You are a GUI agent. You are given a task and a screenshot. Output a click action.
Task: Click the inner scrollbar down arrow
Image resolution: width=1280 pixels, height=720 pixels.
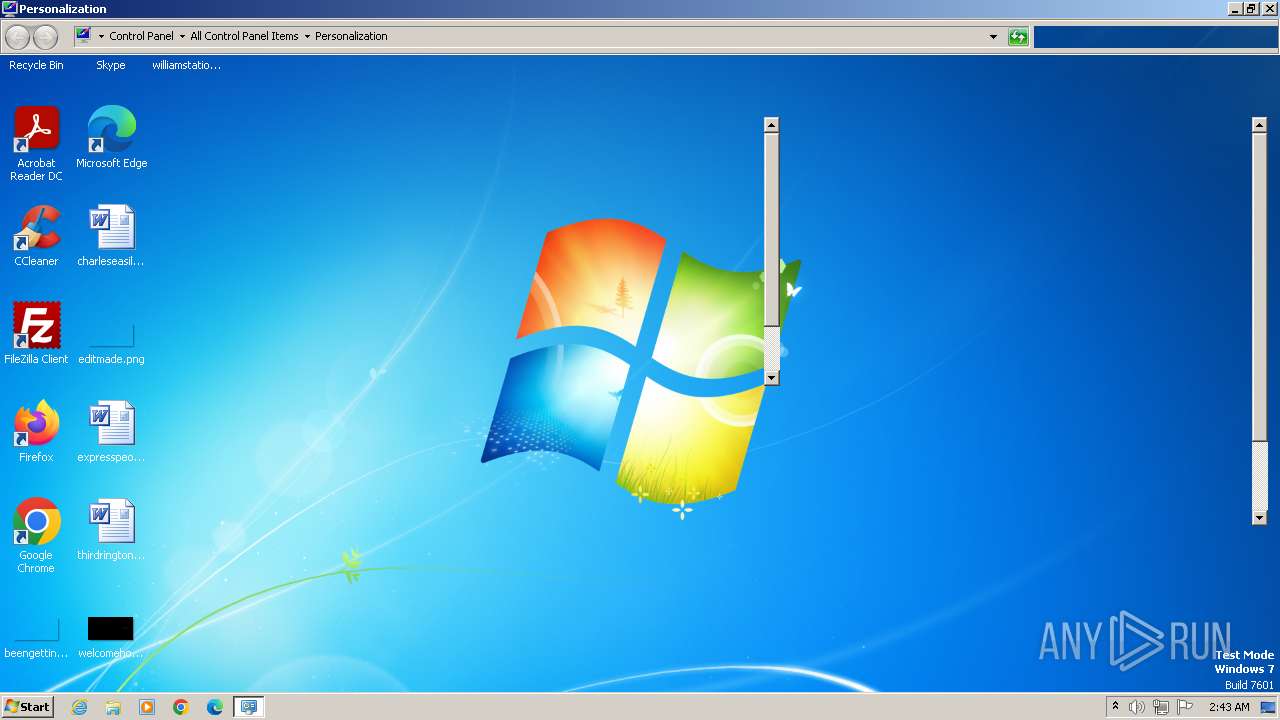[771, 377]
